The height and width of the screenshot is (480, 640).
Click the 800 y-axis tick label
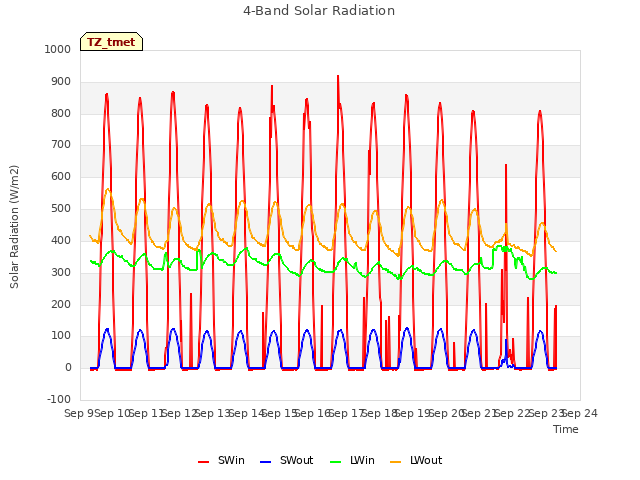(x=61, y=113)
